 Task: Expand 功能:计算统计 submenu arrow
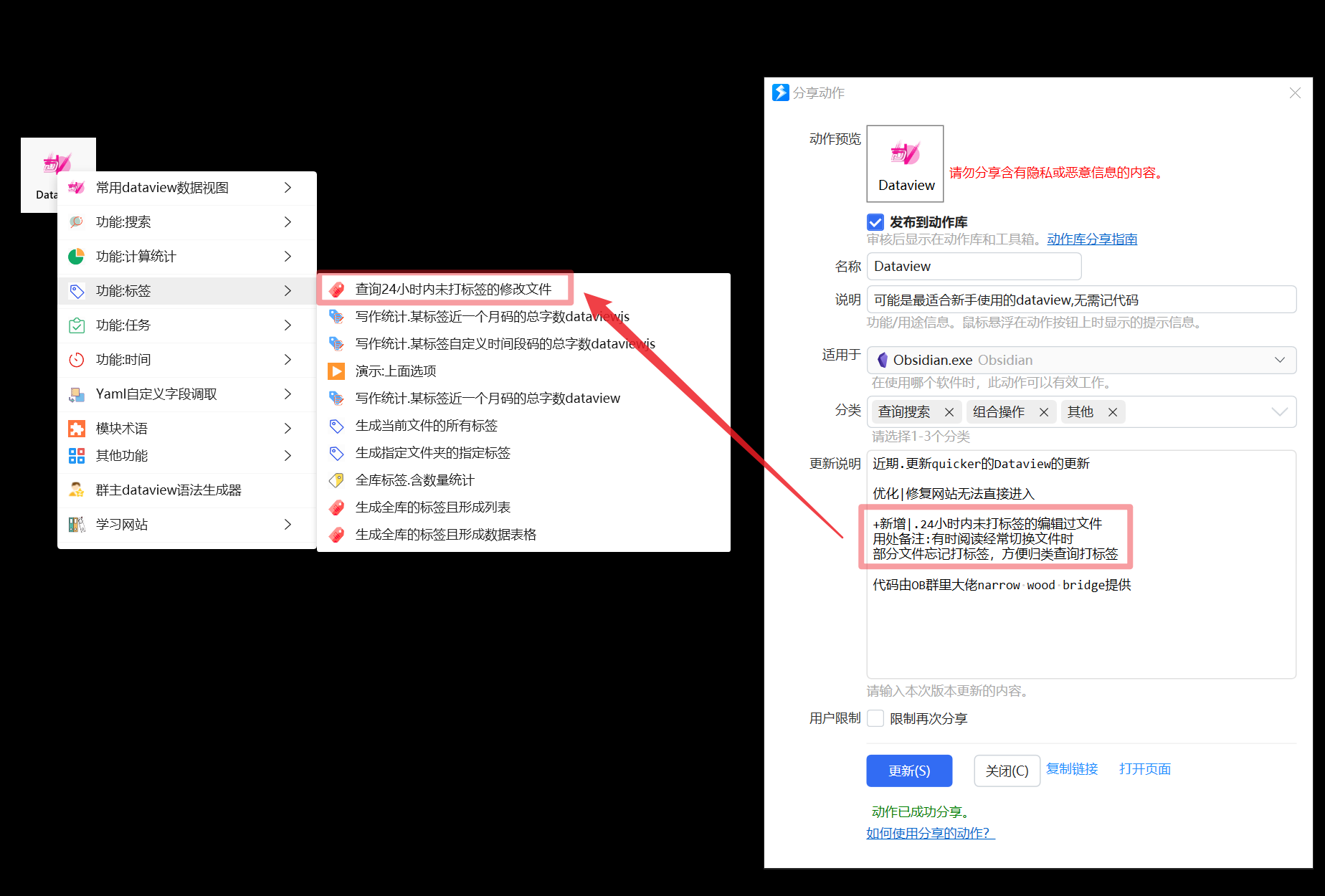tap(288, 257)
